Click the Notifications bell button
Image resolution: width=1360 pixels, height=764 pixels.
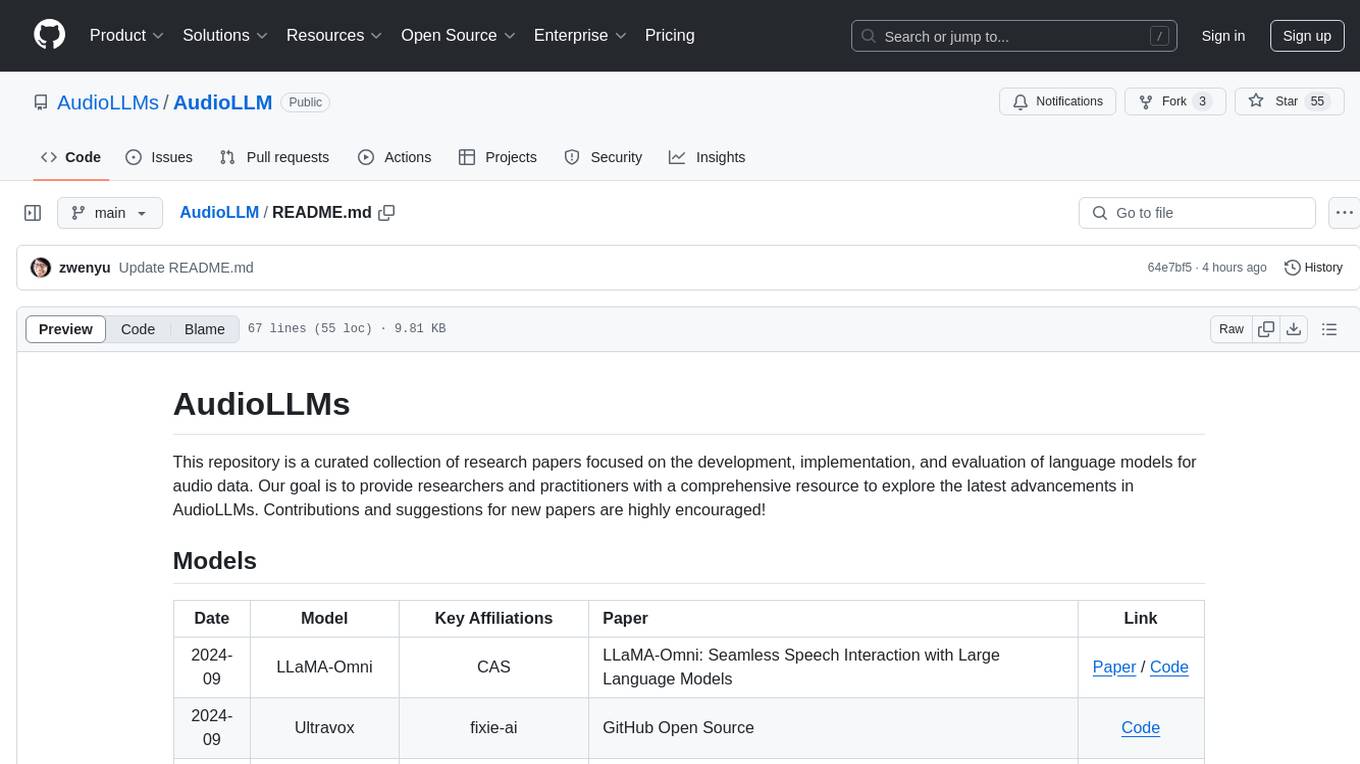point(1058,102)
